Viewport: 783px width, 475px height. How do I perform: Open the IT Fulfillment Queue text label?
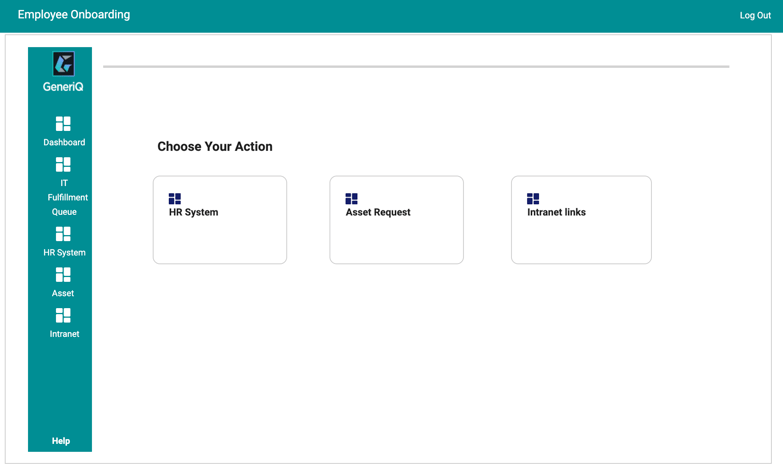(x=64, y=197)
